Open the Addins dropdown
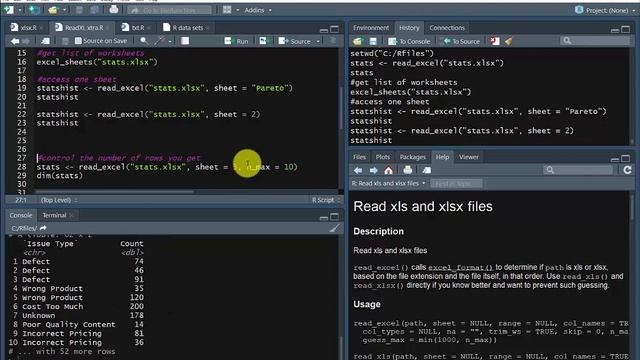This screenshot has width=640, height=360. pos(258,10)
